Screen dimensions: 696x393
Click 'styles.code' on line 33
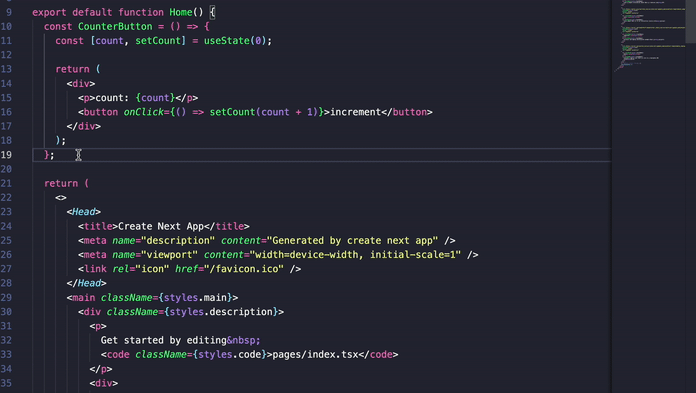(229, 354)
